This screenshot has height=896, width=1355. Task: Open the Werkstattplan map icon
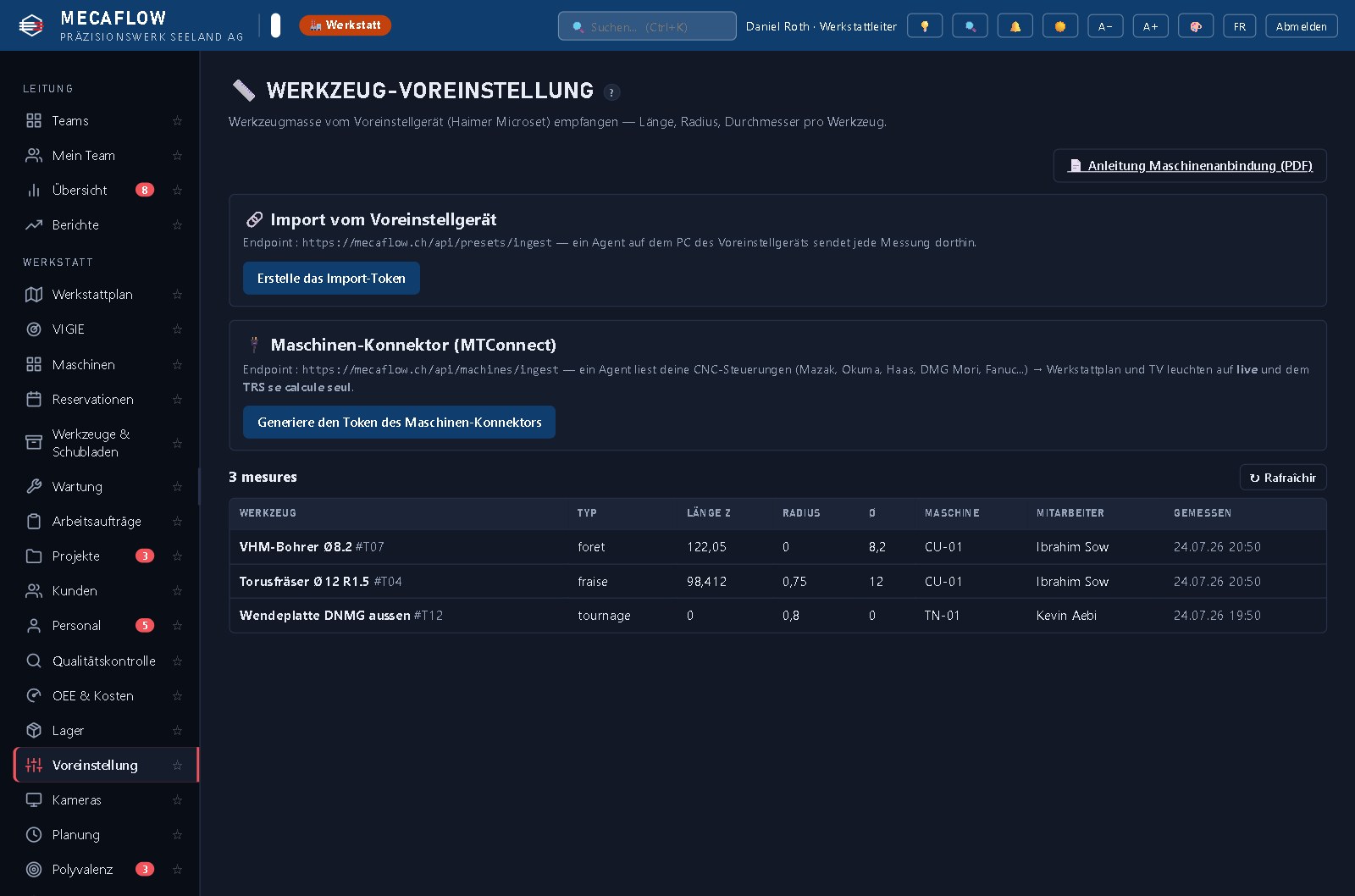34,295
